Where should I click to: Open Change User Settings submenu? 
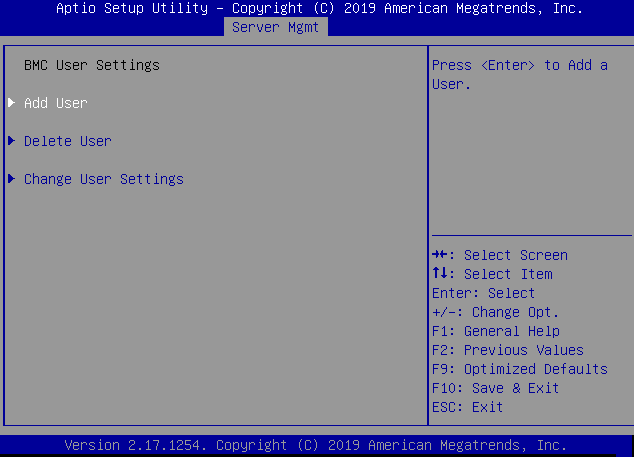tap(104, 179)
